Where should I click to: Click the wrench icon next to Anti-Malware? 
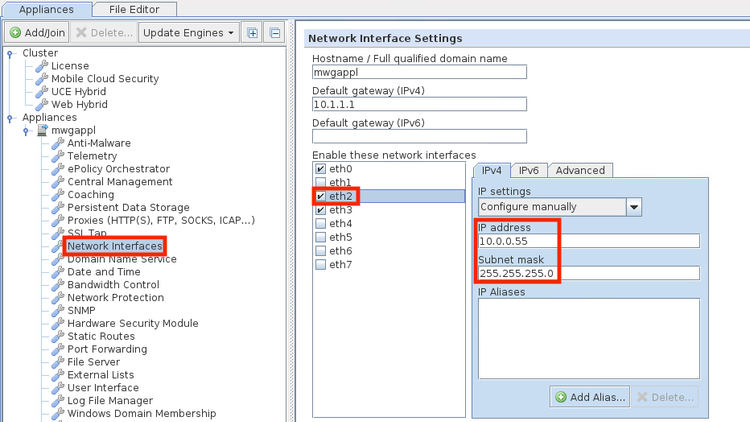(58, 143)
